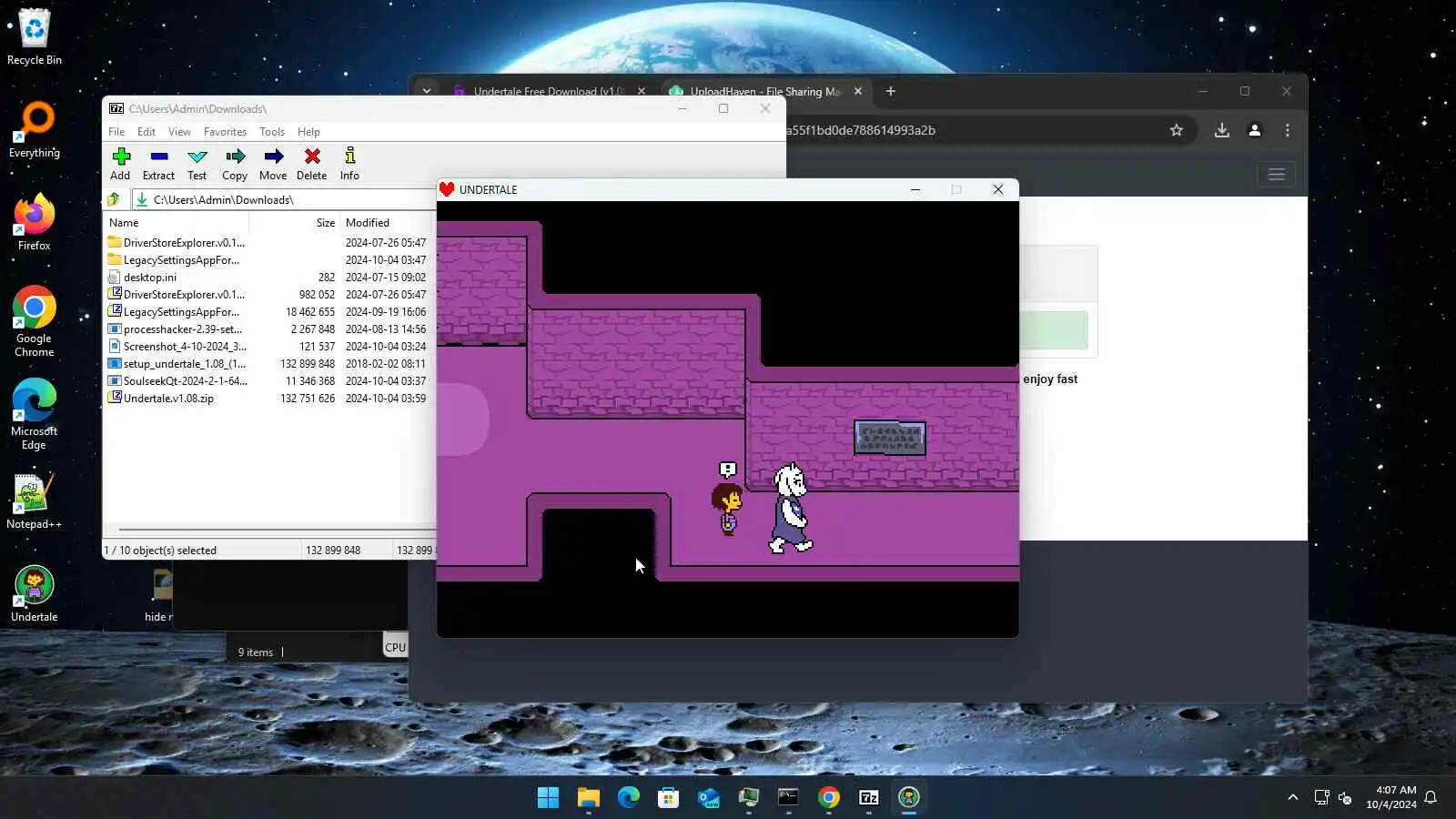Hit the red Delete icon in 7-Zip
Viewport: 1456px width, 819px height.
(x=311, y=164)
